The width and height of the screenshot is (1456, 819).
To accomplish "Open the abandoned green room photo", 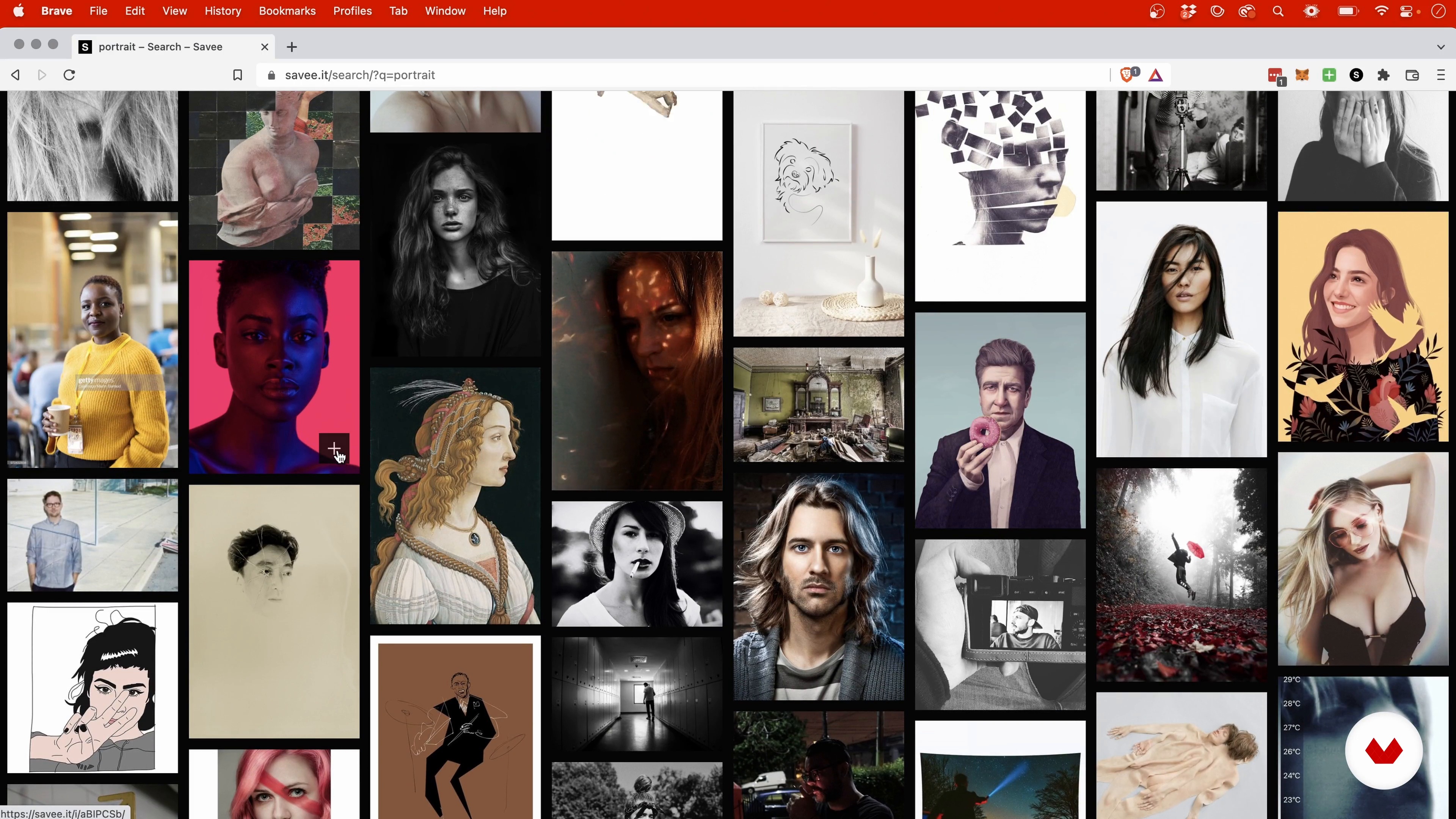I will pos(819,405).
